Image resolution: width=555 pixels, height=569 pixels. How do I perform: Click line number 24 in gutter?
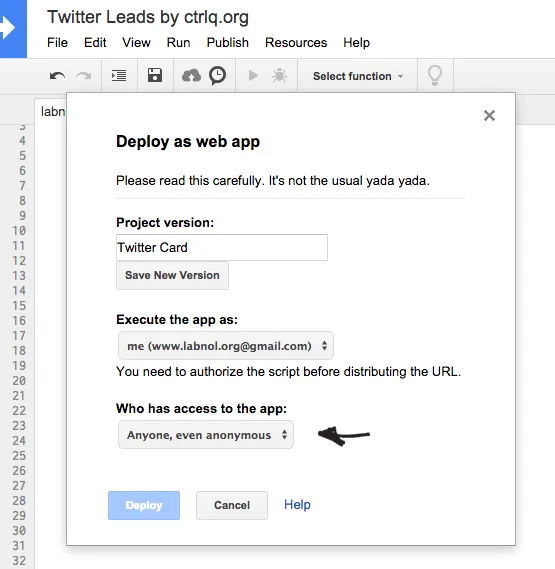point(19,441)
